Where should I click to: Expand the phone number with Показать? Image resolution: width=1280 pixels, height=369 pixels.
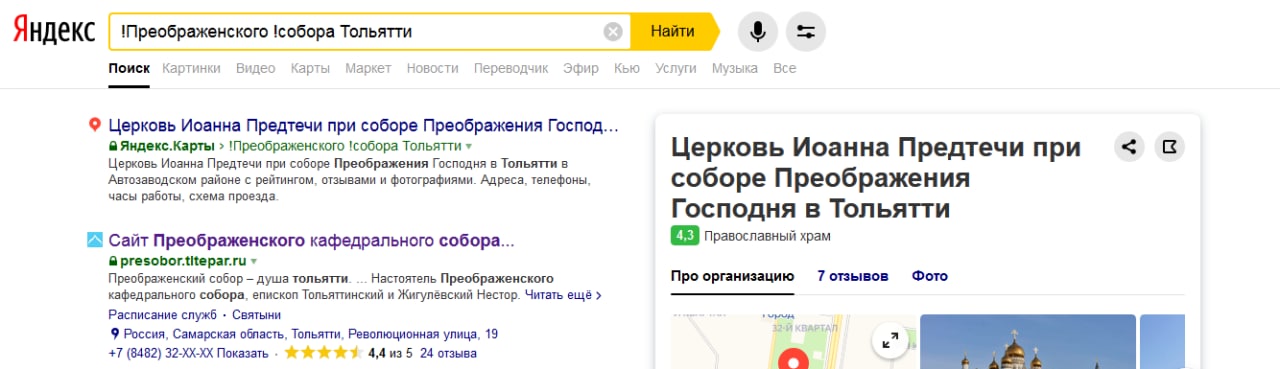[x=242, y=353]
